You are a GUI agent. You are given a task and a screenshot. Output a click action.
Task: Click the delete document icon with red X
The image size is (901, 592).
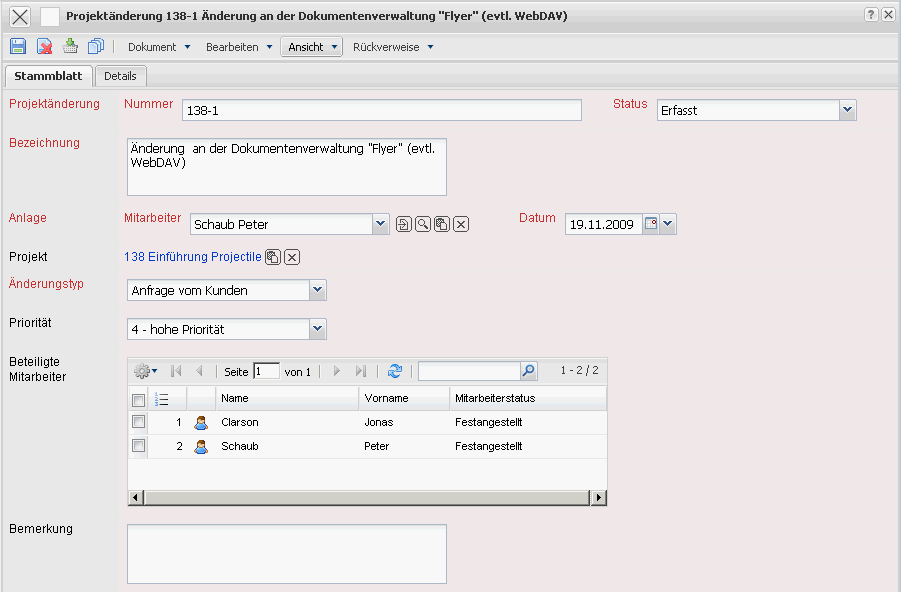[x=44, y=46]
